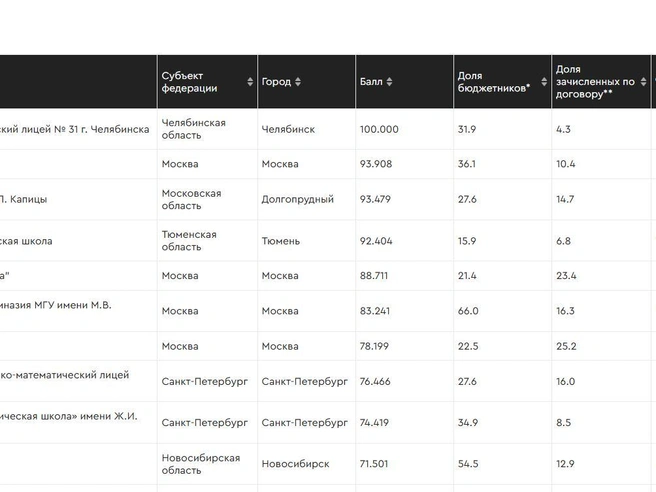This screenshot has height=492, width=656.
Task: Click name ending математический лицей
Action: [x=64, y=375]
